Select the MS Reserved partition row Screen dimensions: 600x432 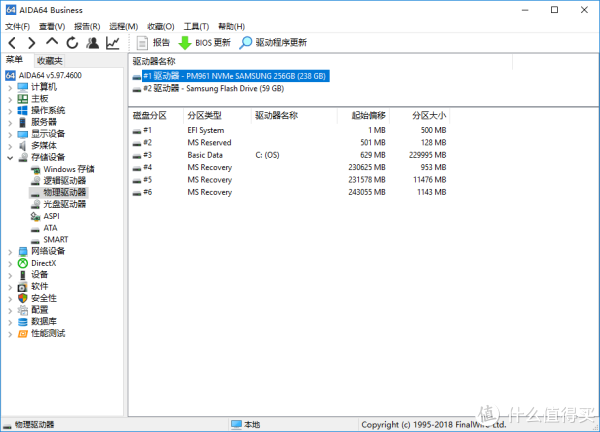coord(290,143)
